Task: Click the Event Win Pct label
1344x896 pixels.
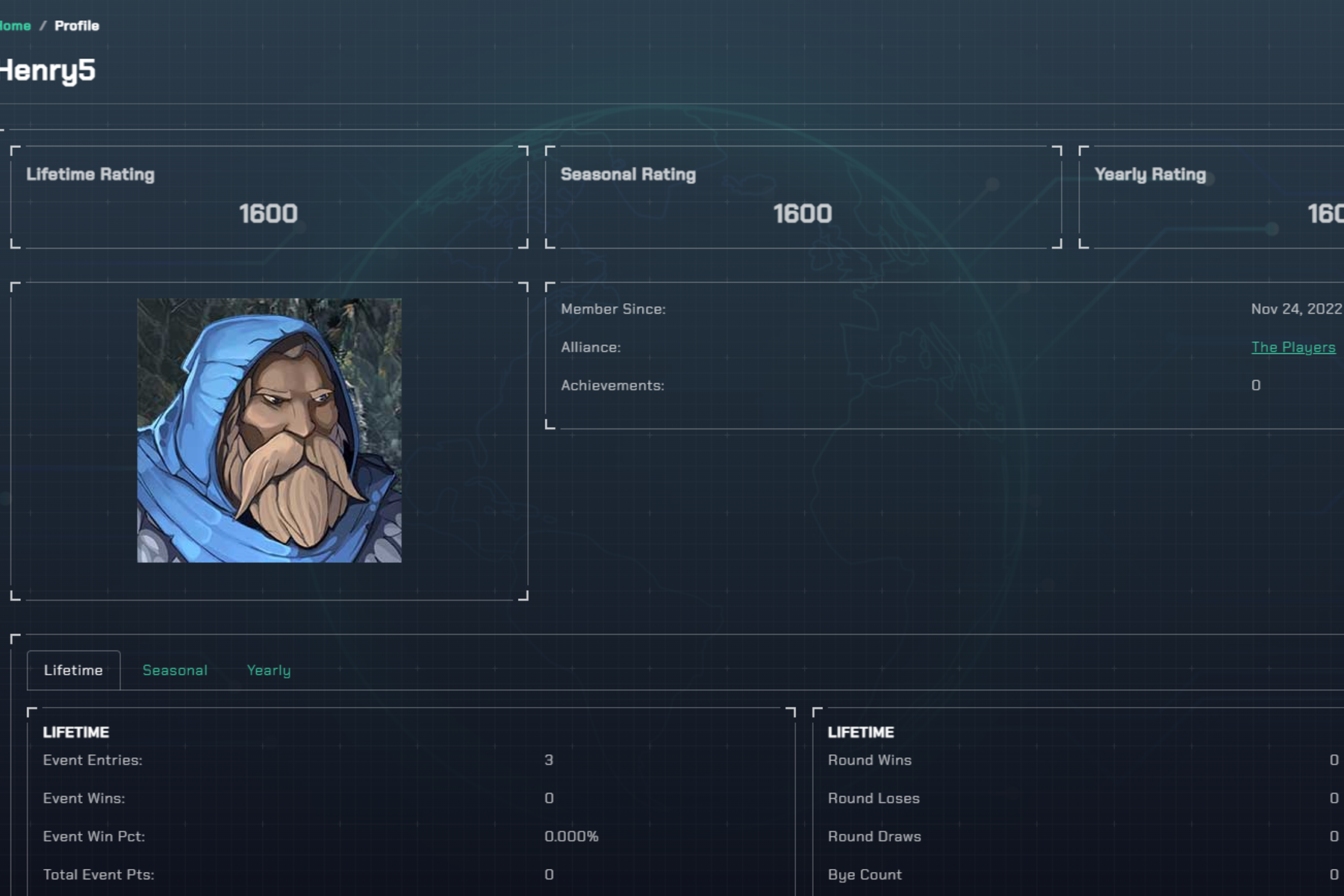Action: coord(94,836)
